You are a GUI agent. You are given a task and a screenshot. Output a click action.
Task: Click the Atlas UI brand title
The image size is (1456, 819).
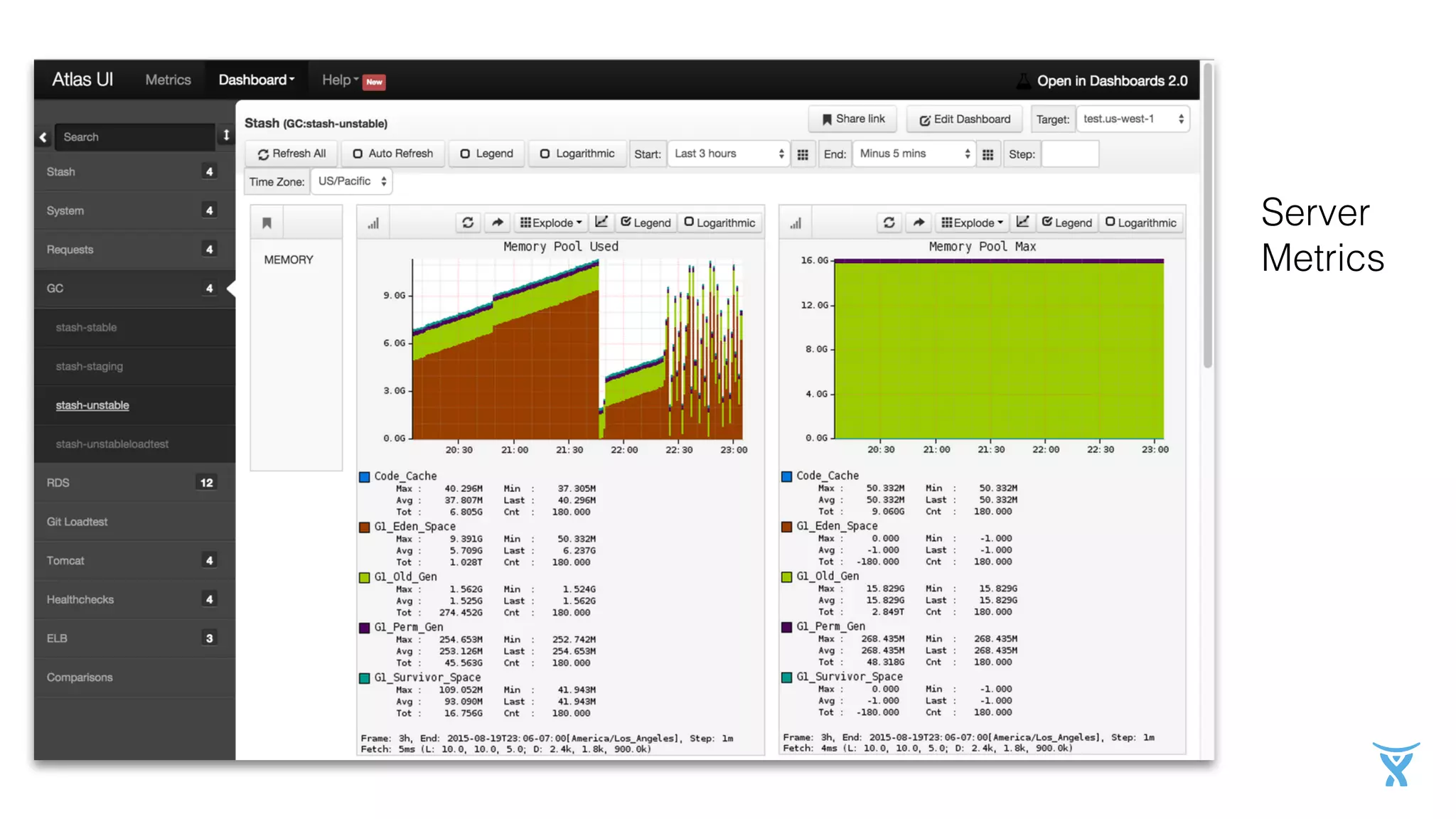82,79
